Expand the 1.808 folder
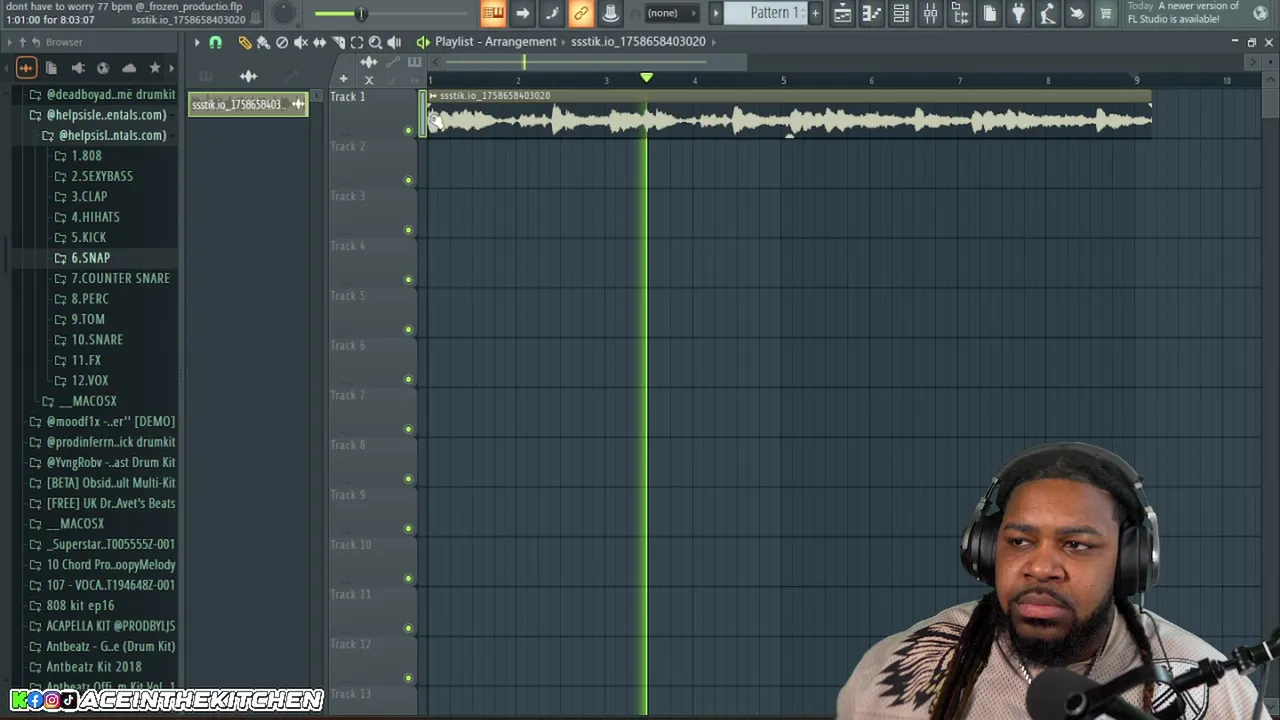 pyautogui.click(x=78, y=156)
